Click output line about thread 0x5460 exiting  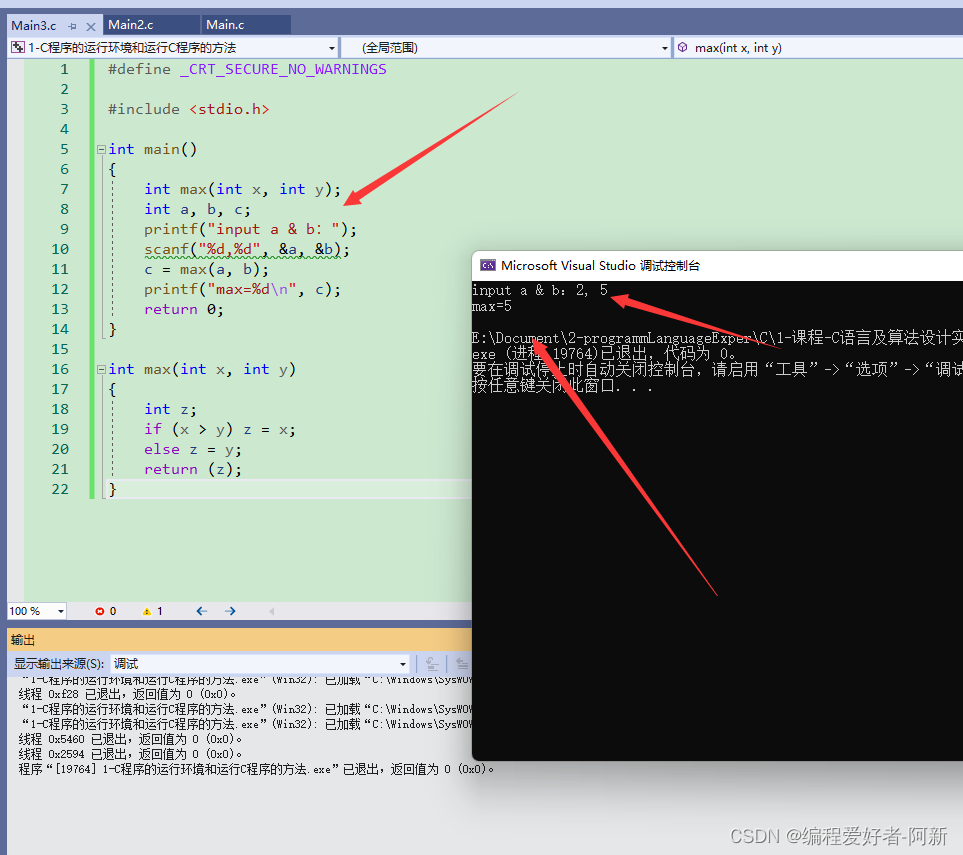tap(130, 739)
